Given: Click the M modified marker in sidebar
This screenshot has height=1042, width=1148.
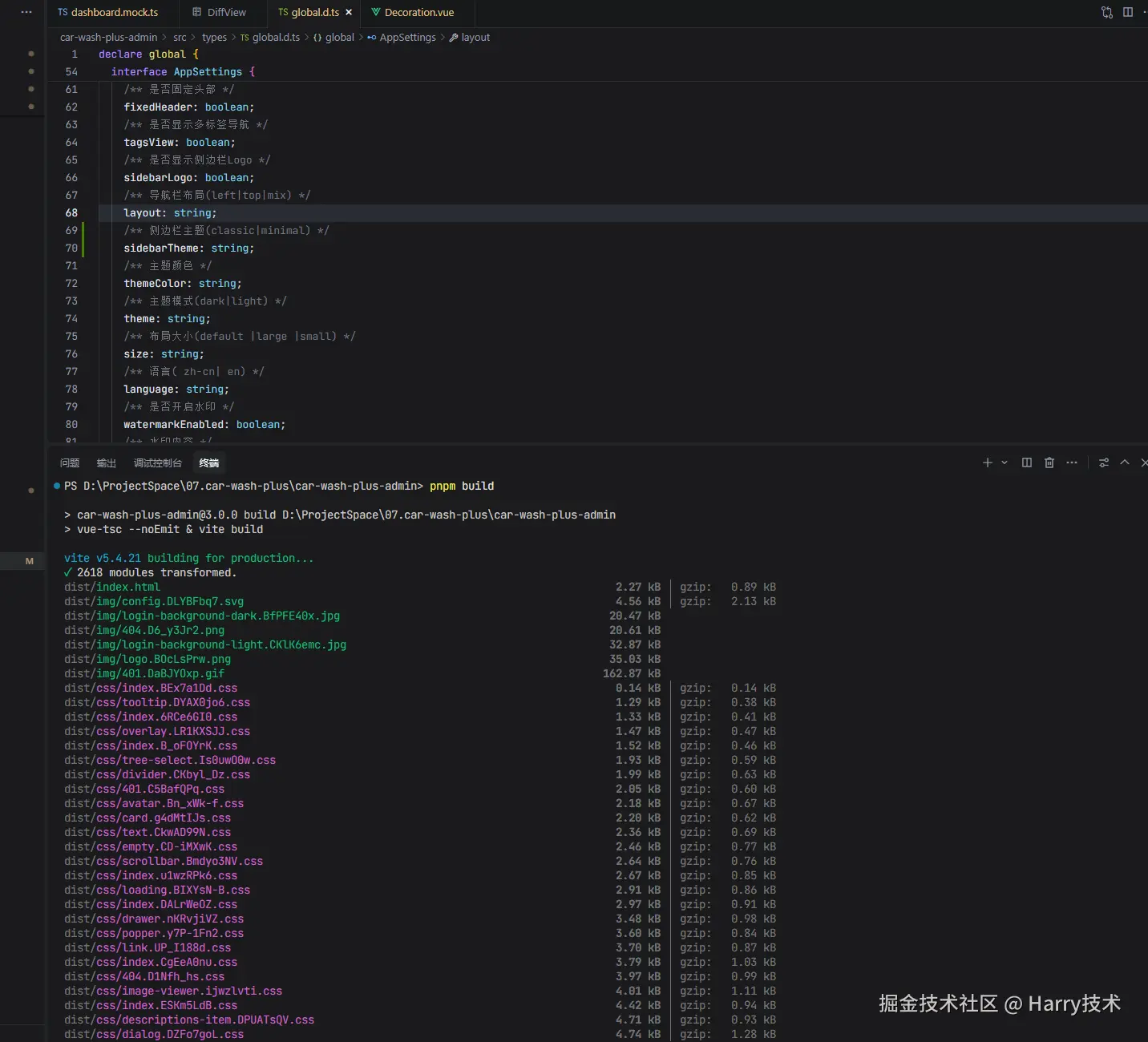Looking at the screenshot, I should [x=30, y=561].
